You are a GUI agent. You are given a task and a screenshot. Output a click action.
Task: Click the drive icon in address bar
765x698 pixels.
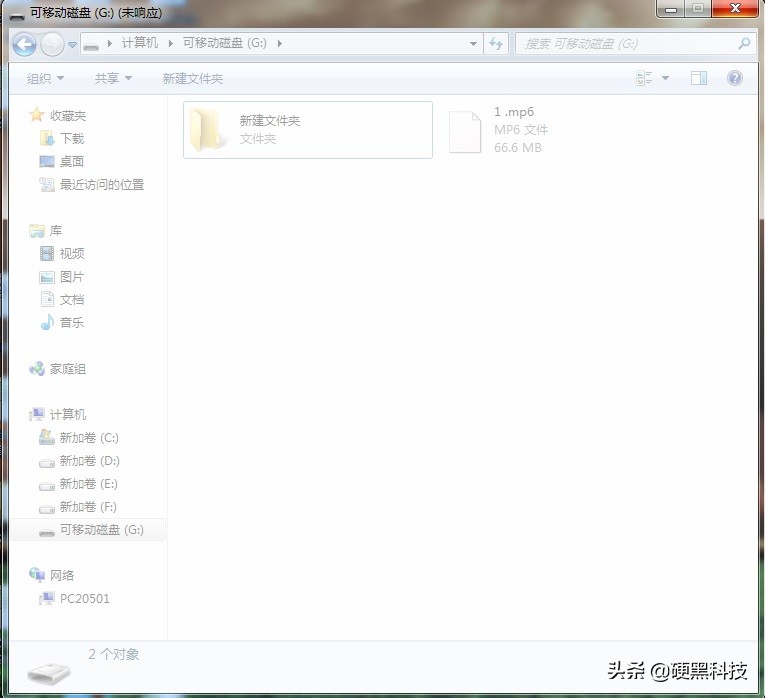91,45
